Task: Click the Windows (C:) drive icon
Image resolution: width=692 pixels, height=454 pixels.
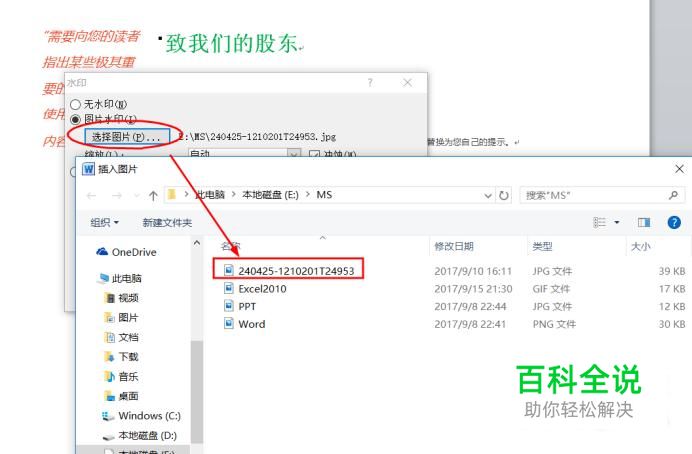Action: click(x=107, y=416)
